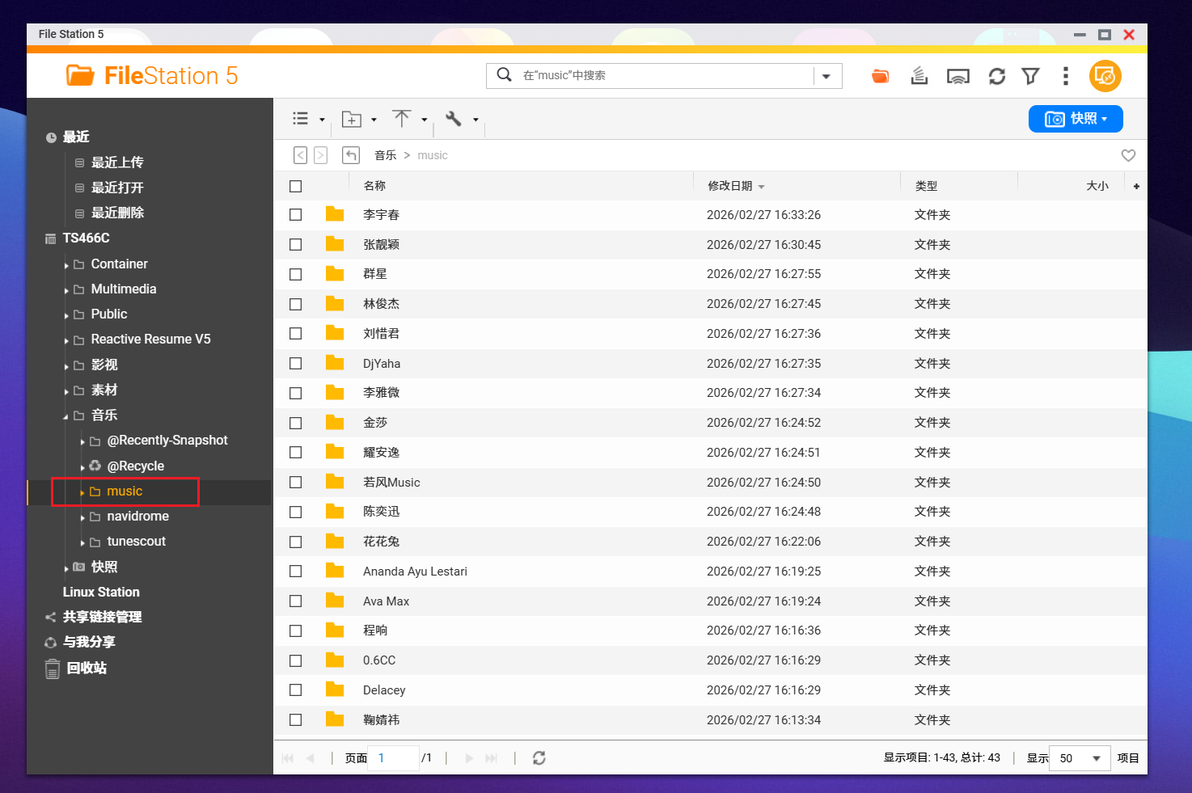Open Linux Station in sidebar
This screenshot has width=1192, height=793.
coord(101,592)
